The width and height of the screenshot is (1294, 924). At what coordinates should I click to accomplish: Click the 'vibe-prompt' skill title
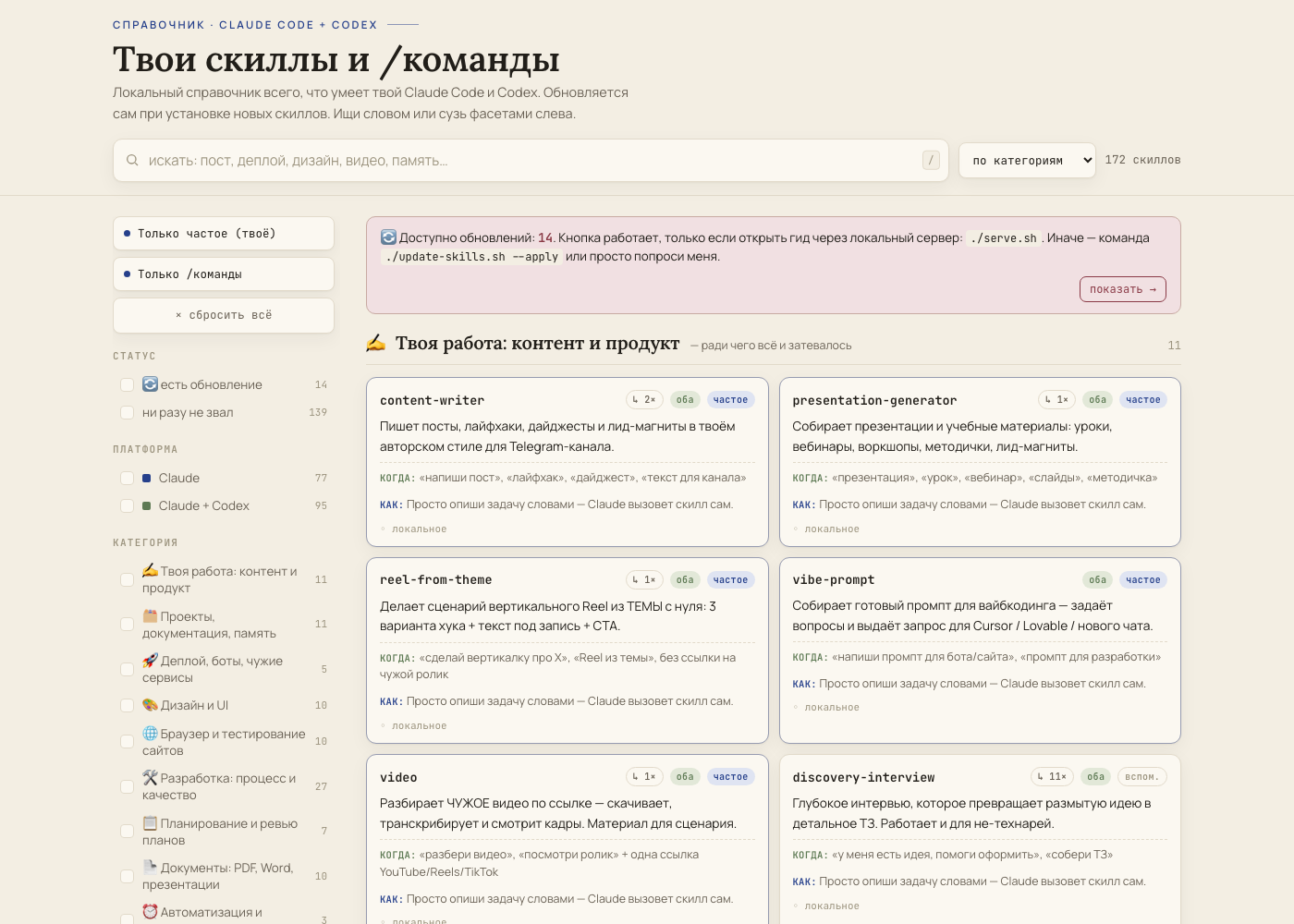pos(833,580)
